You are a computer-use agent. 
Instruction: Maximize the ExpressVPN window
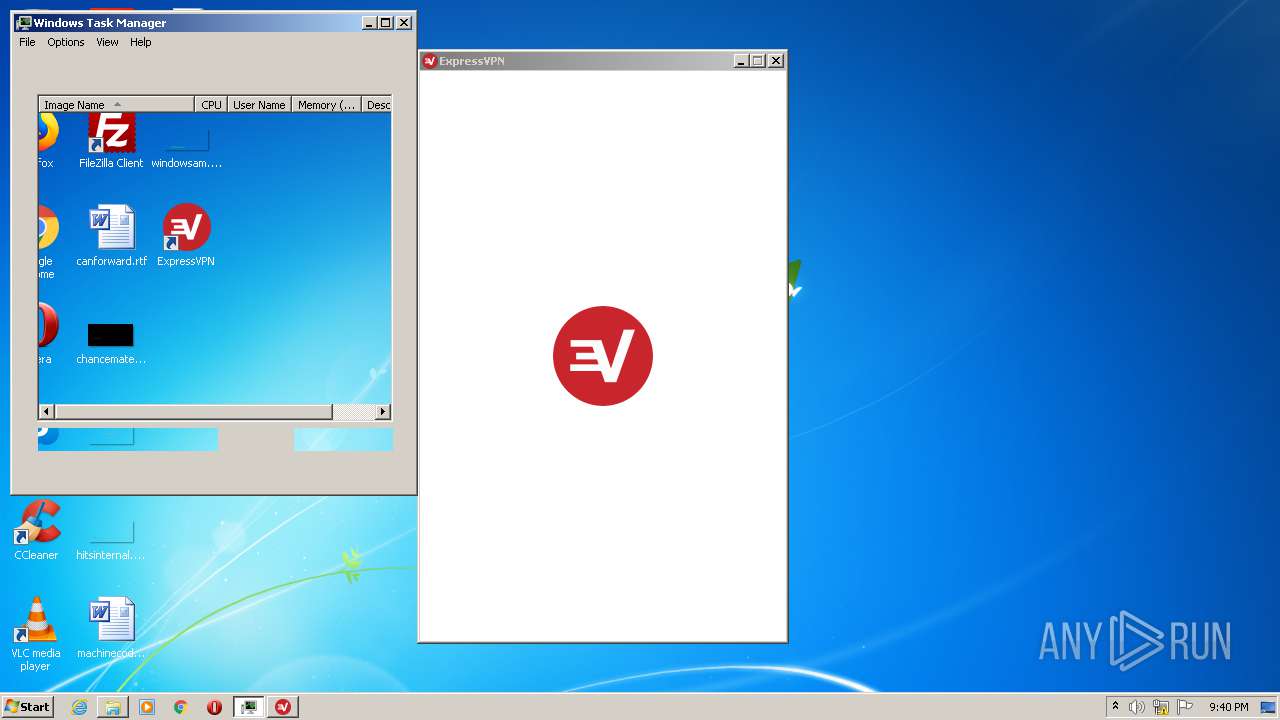(757, 61)
